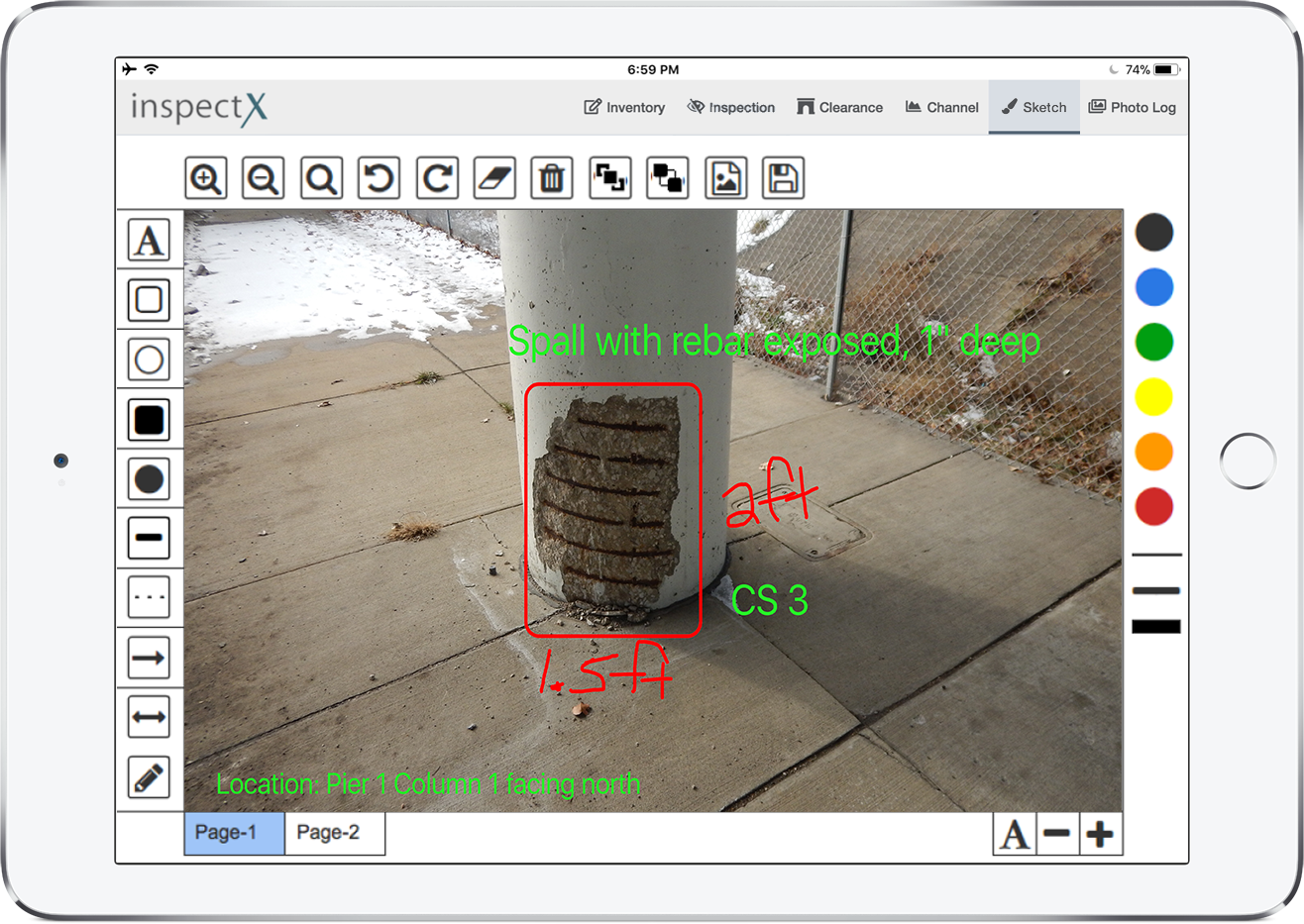Open the Clearance section
This screenshot has height=924, width=1304.
tap(840, 107)
